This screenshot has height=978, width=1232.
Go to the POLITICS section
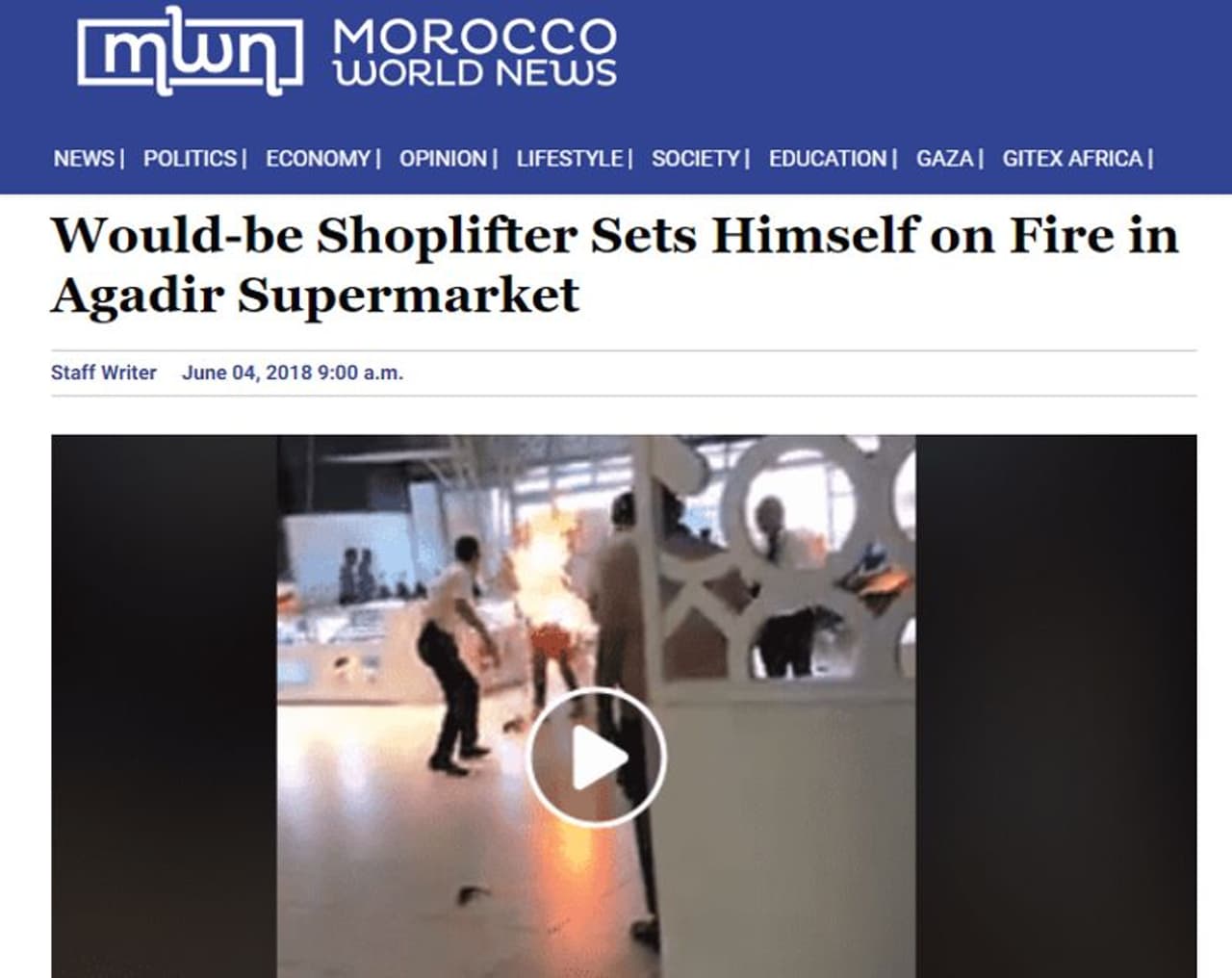click(x=190, y=159)
